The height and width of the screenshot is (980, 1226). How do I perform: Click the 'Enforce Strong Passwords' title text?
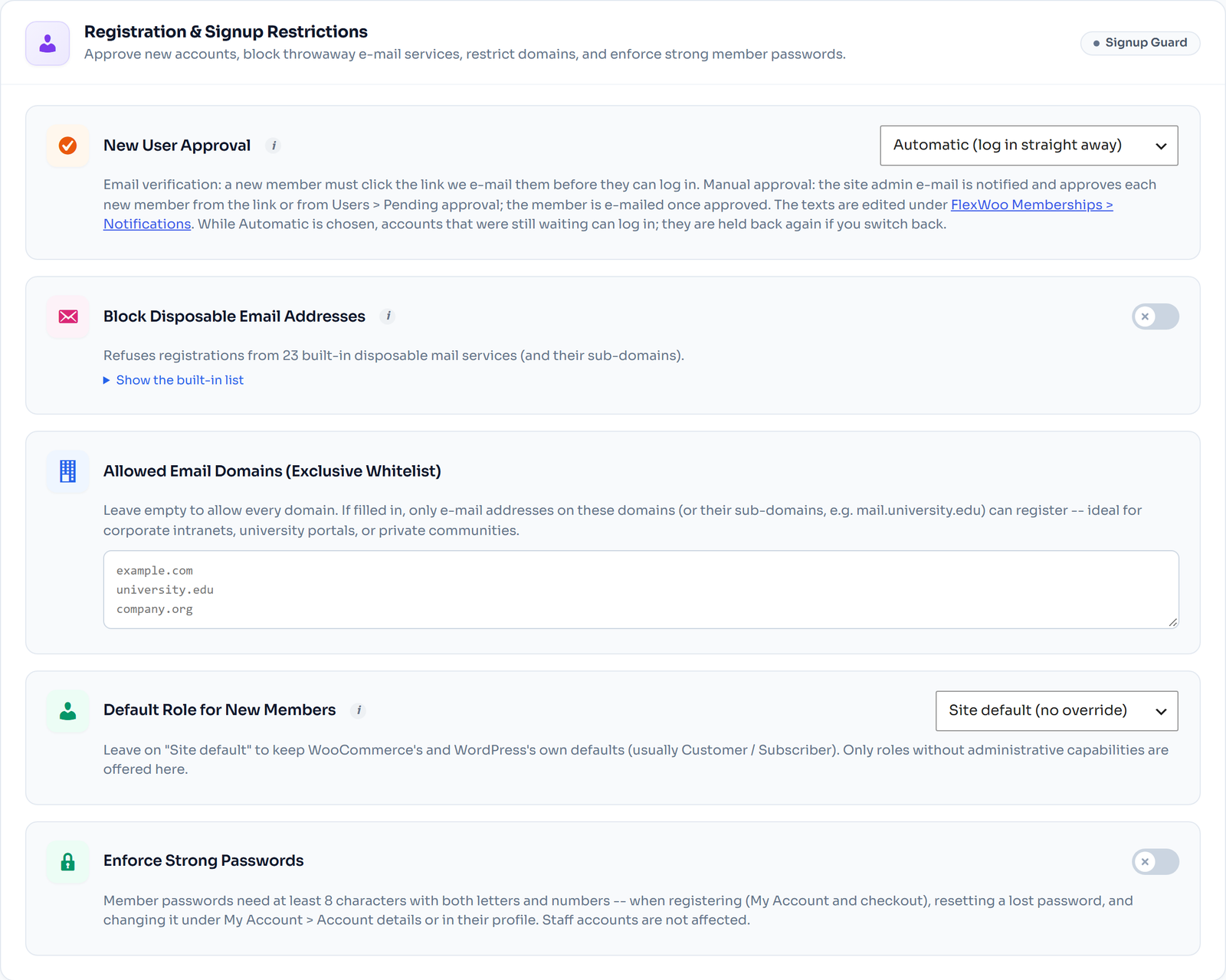(204, 861)
